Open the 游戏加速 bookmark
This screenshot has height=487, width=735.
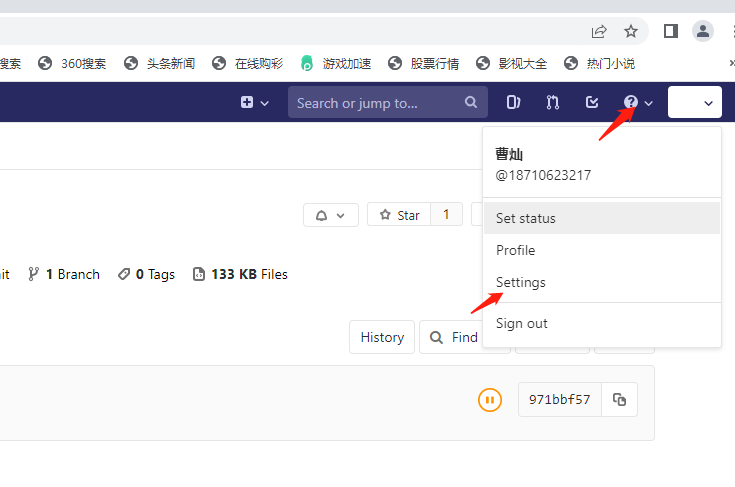point(336,63)
